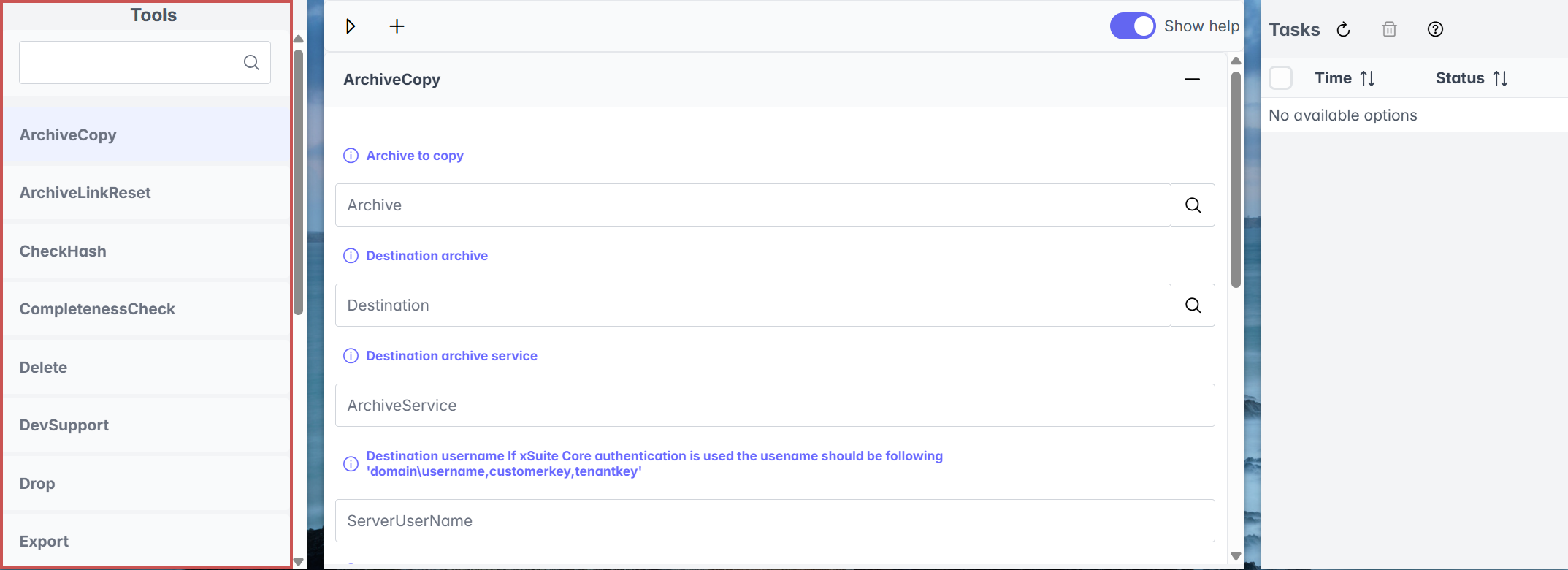Open the help question mark icon in Tasks
Image resolution: width=1568 pixels, height=570 pixels.
(1435, 29)
